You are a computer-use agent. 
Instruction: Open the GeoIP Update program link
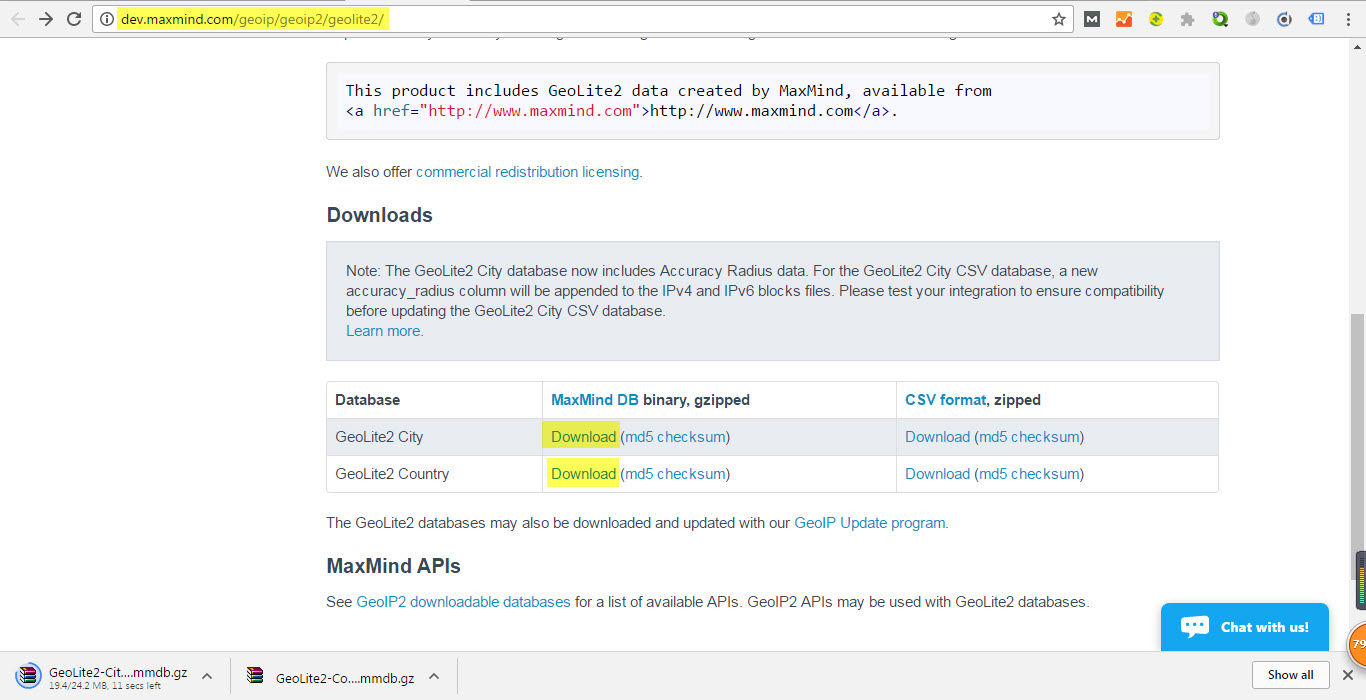click(870, 523)
